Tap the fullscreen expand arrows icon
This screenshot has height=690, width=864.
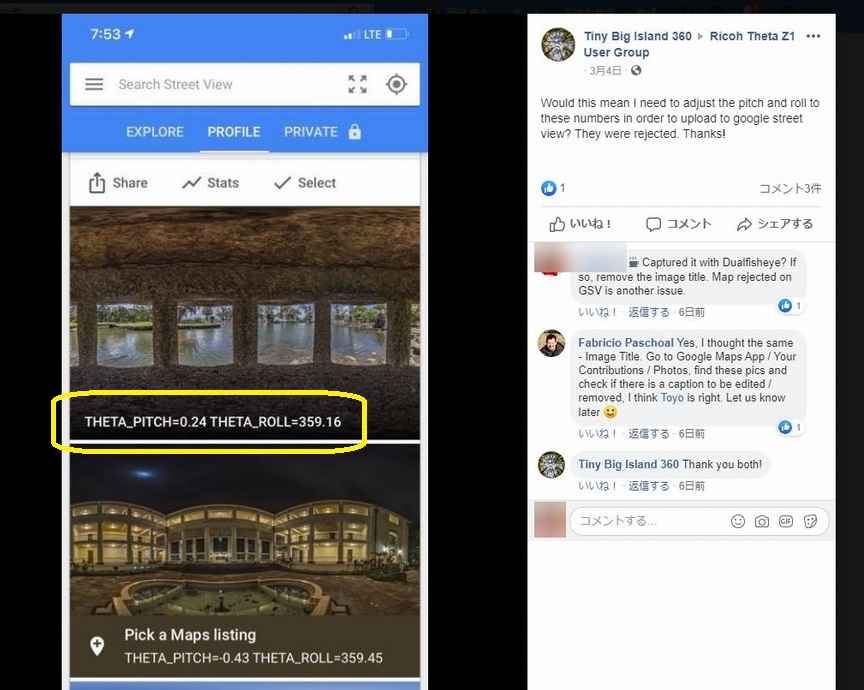[x=358, y=84]
